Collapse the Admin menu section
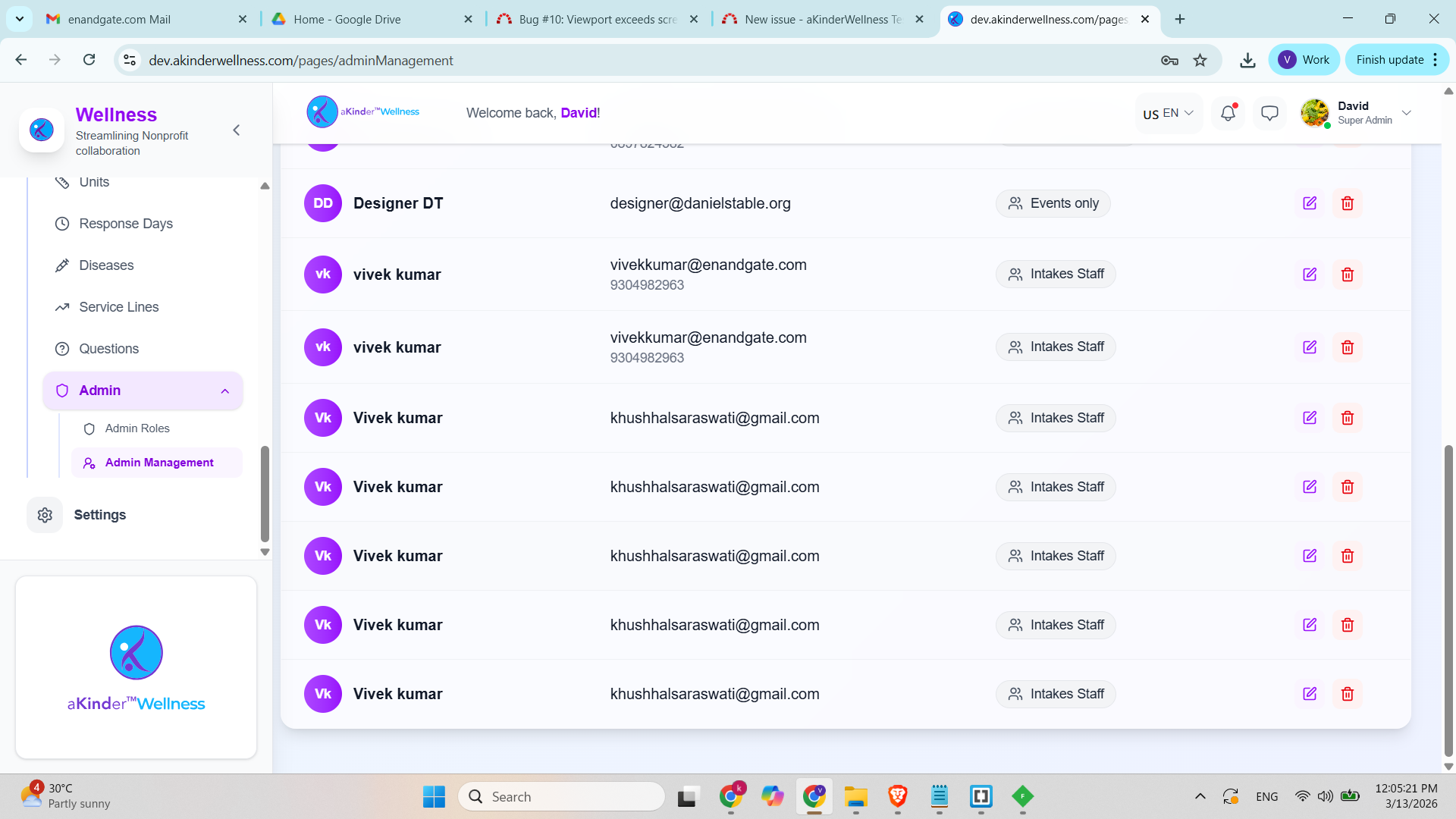1456x819 pixels. point(225,391)
